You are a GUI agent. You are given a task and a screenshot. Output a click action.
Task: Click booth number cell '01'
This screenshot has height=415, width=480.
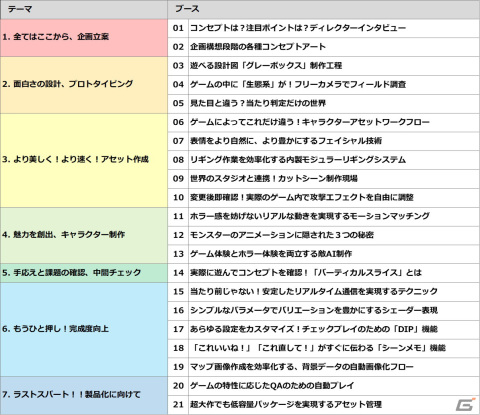[178, 28]
